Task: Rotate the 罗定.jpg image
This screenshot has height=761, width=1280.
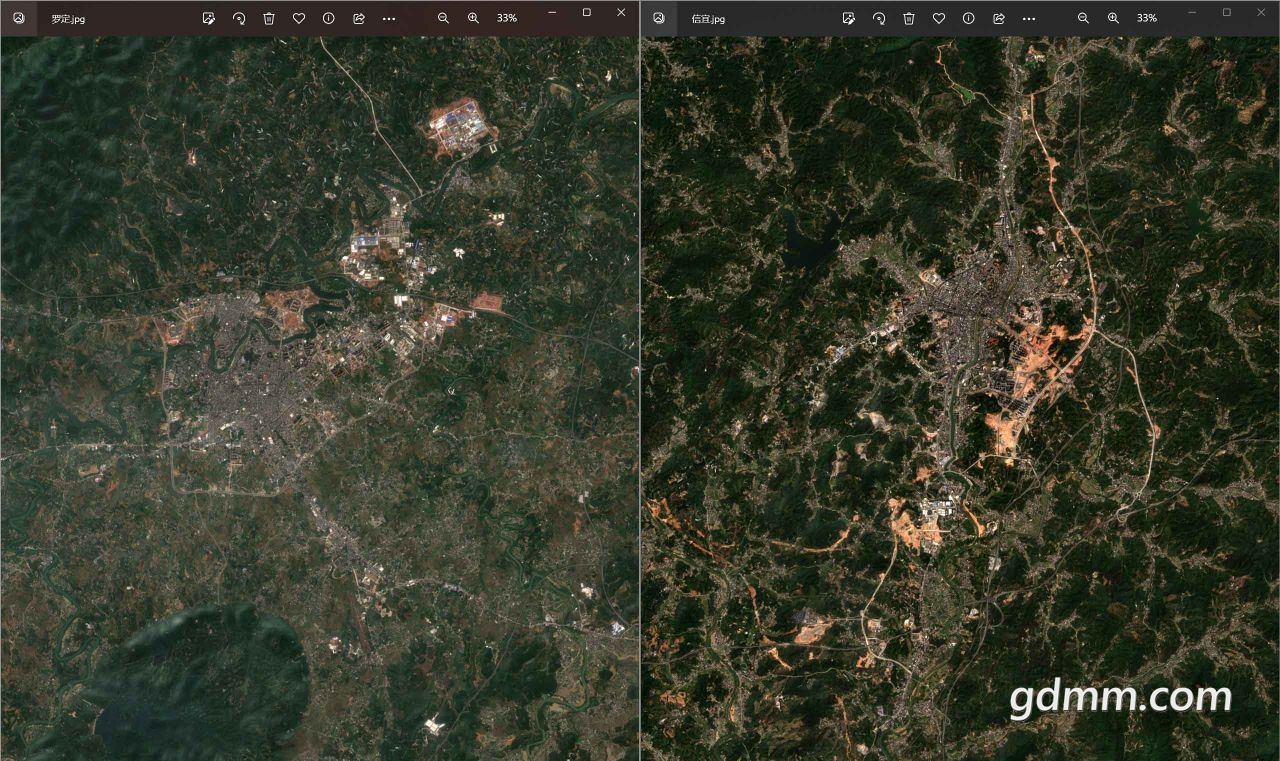Action: tap(238, 18)
